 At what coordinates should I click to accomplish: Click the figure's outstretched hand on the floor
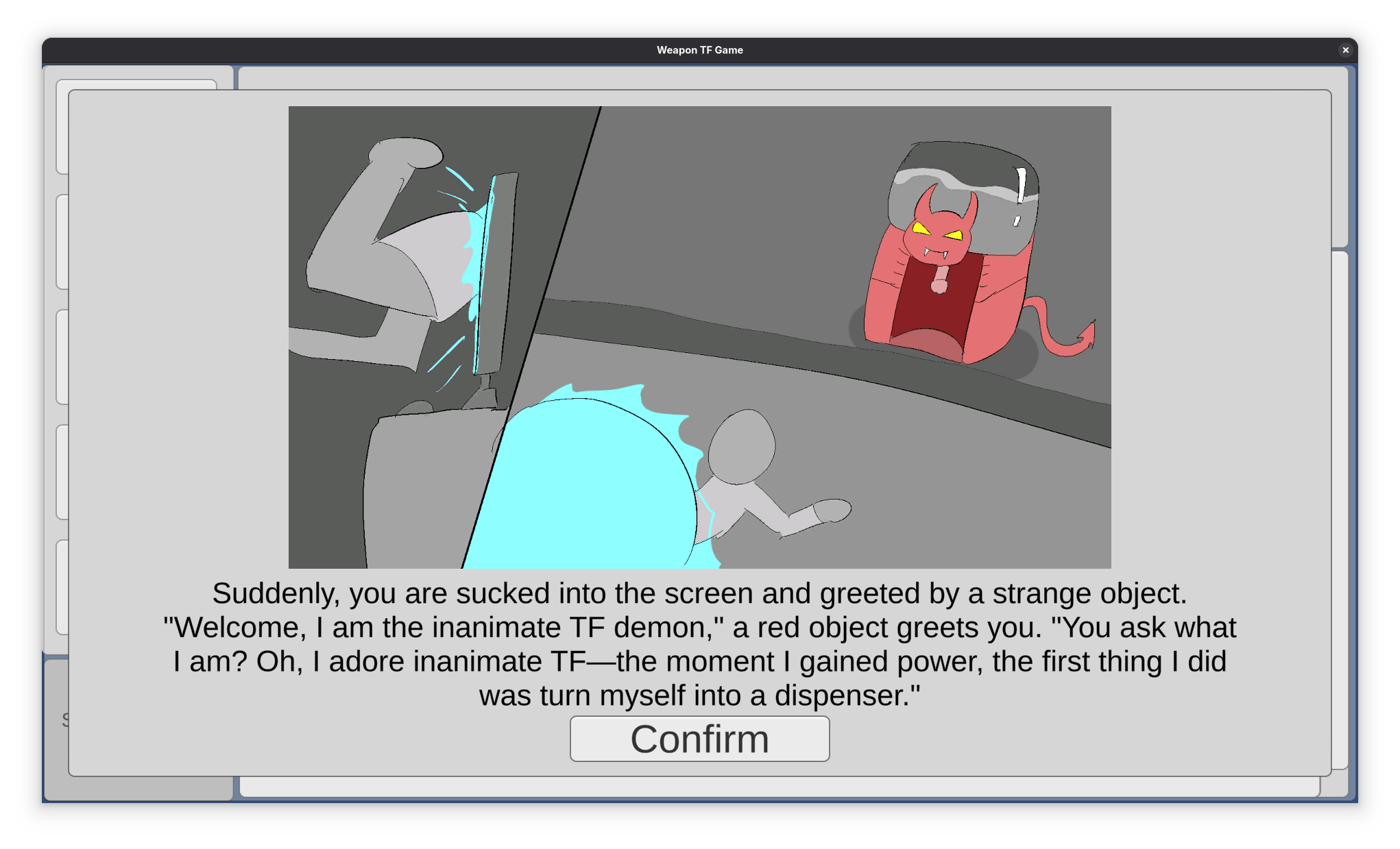pyautogui.click(x=832, y=510)
